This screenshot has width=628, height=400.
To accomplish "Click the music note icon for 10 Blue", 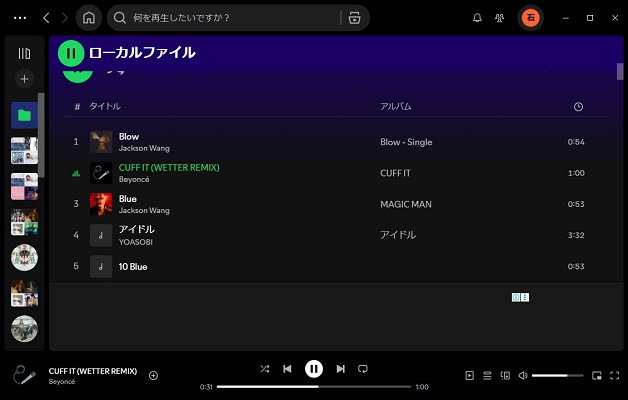I will pyautogui.click(x=101, y=266).
